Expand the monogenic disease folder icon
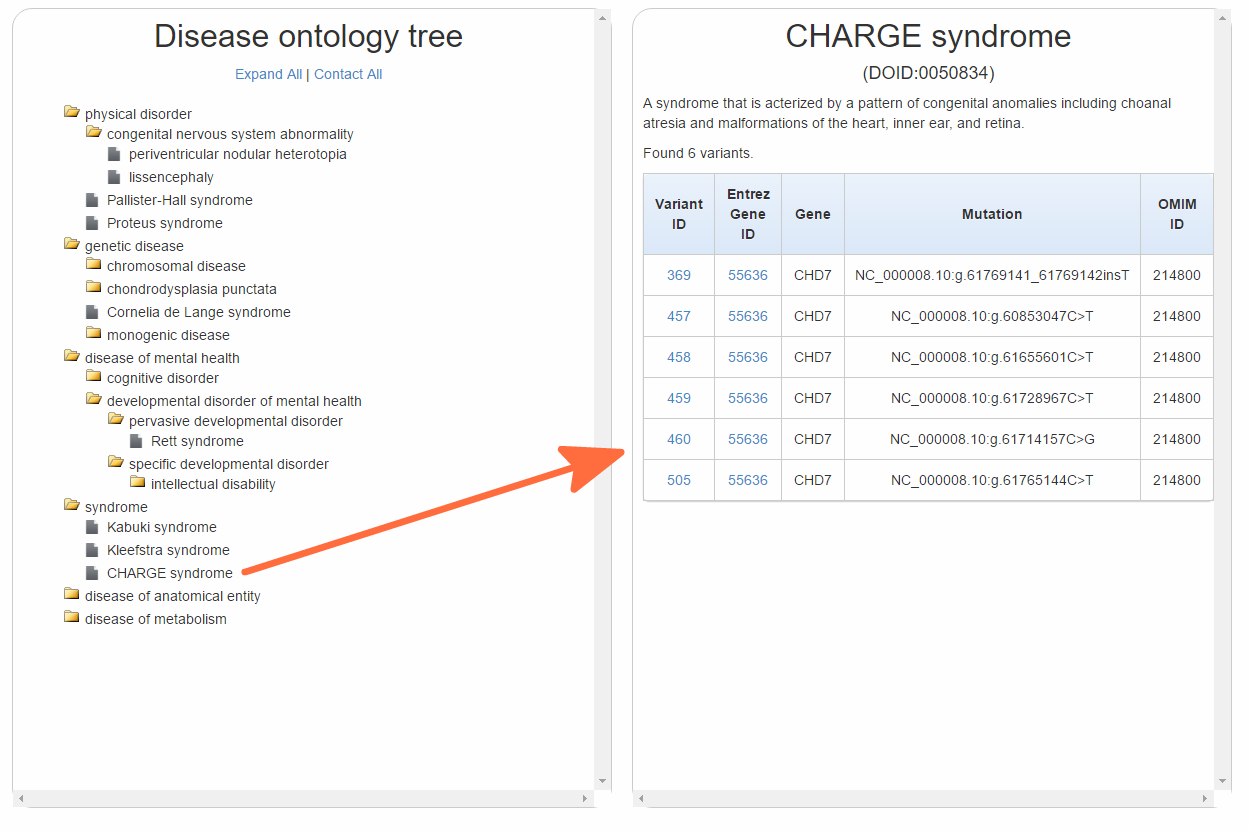1249x831 pixels. [x=93, y=334]
